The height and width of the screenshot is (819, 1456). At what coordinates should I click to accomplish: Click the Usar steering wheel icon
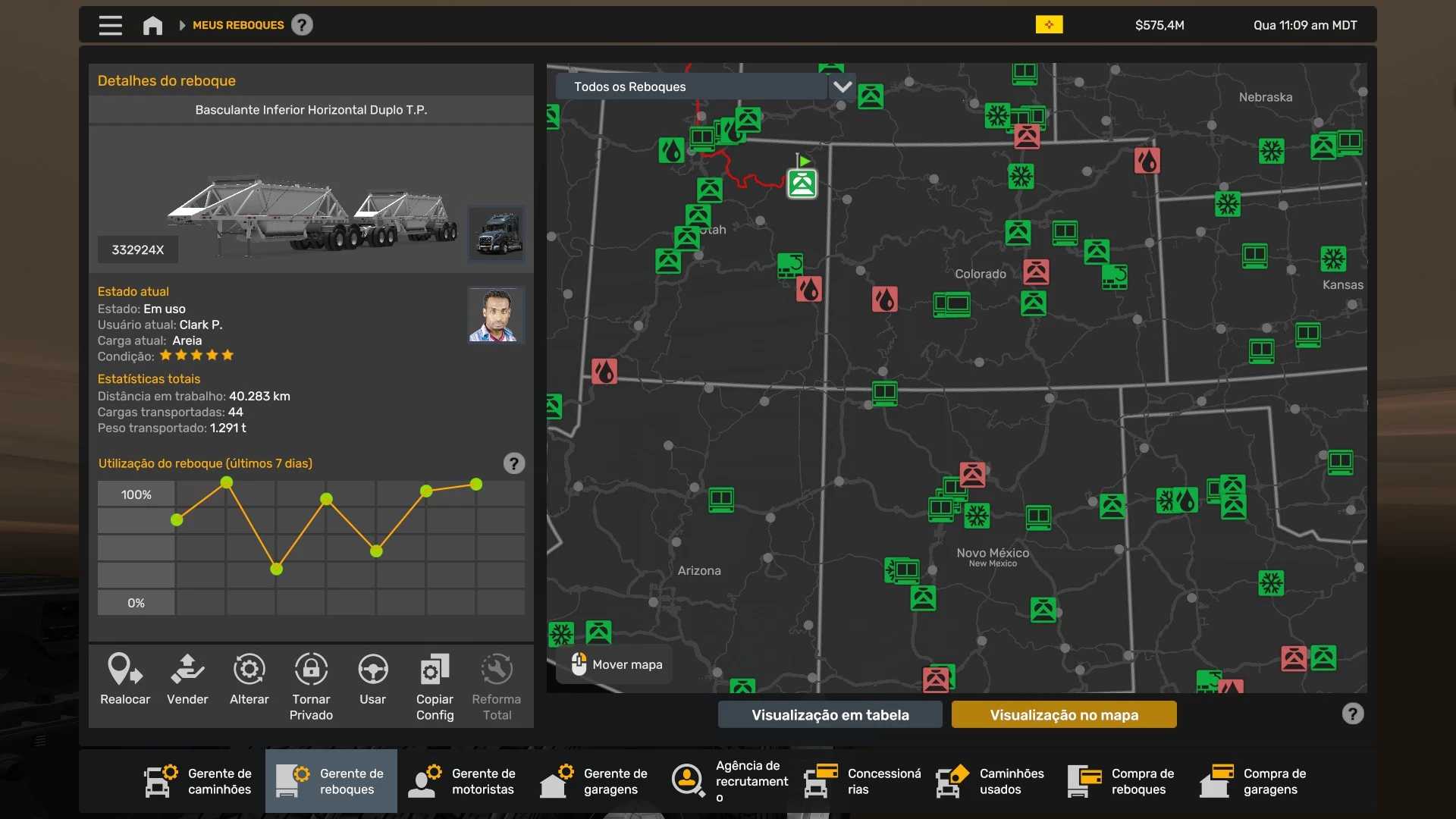(372, 669)
